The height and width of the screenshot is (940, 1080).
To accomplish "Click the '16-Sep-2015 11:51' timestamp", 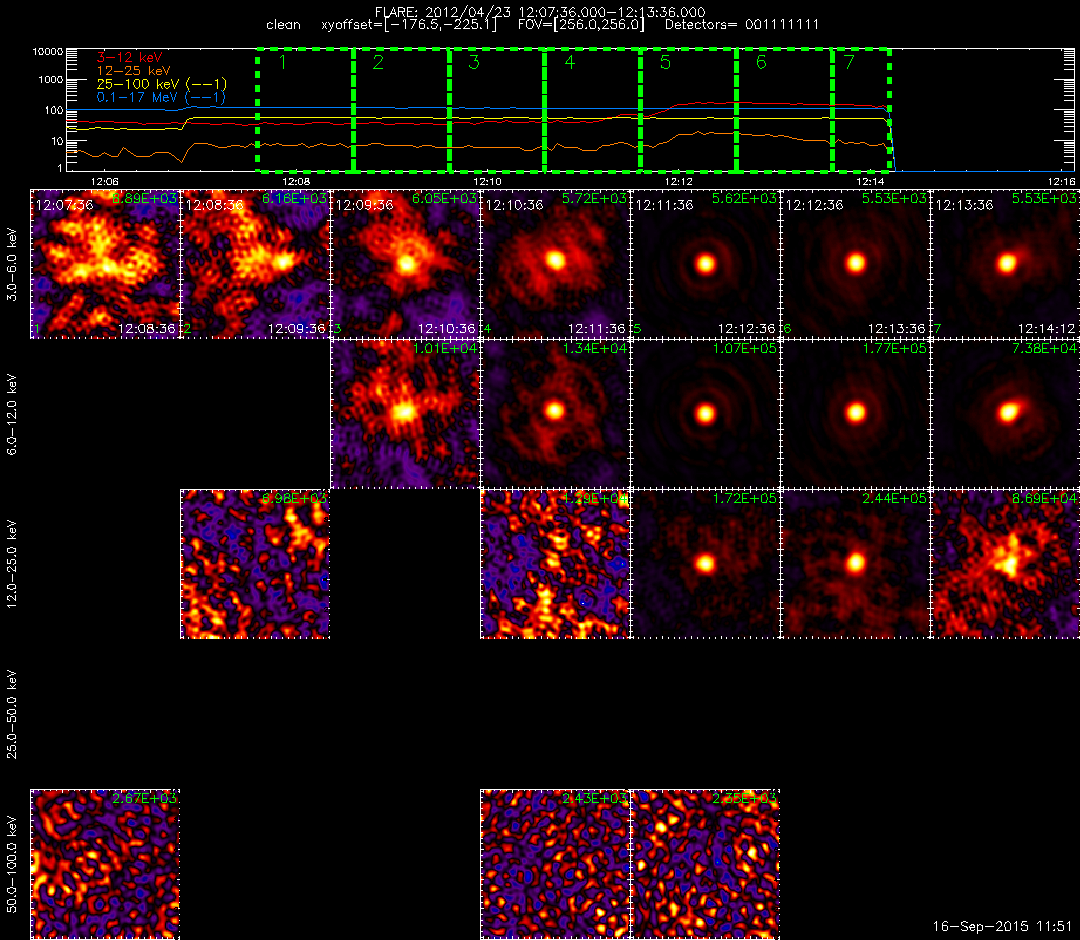I will 1002,926.
